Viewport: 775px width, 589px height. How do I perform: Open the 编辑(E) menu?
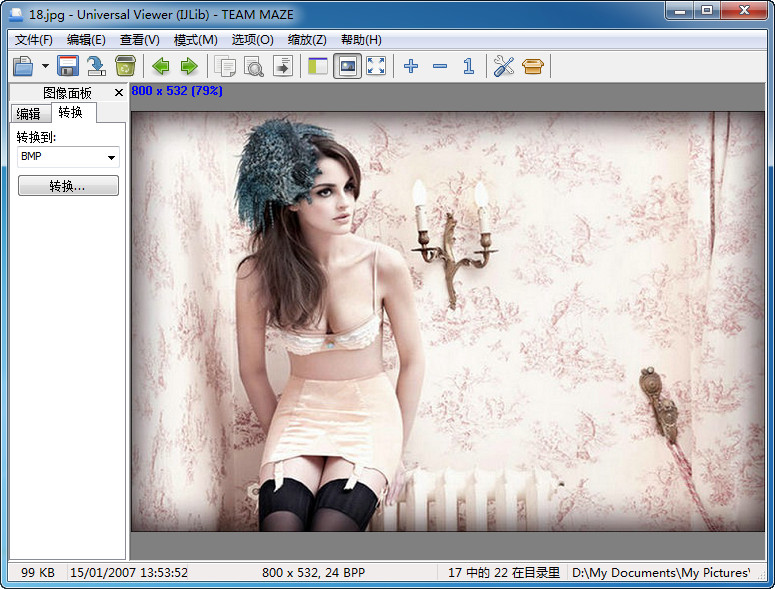[86, 40]
